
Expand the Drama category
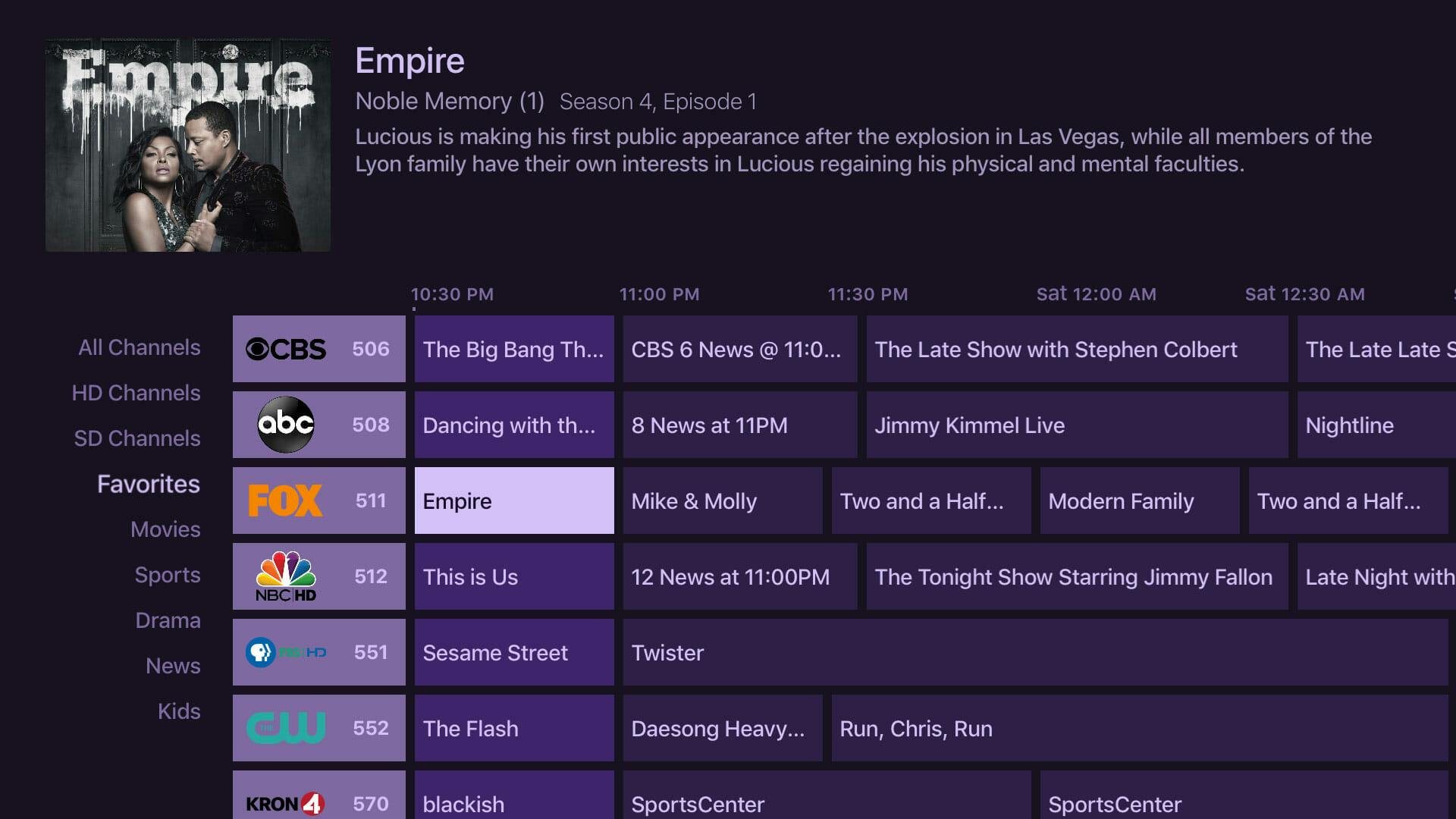(167, 620)
